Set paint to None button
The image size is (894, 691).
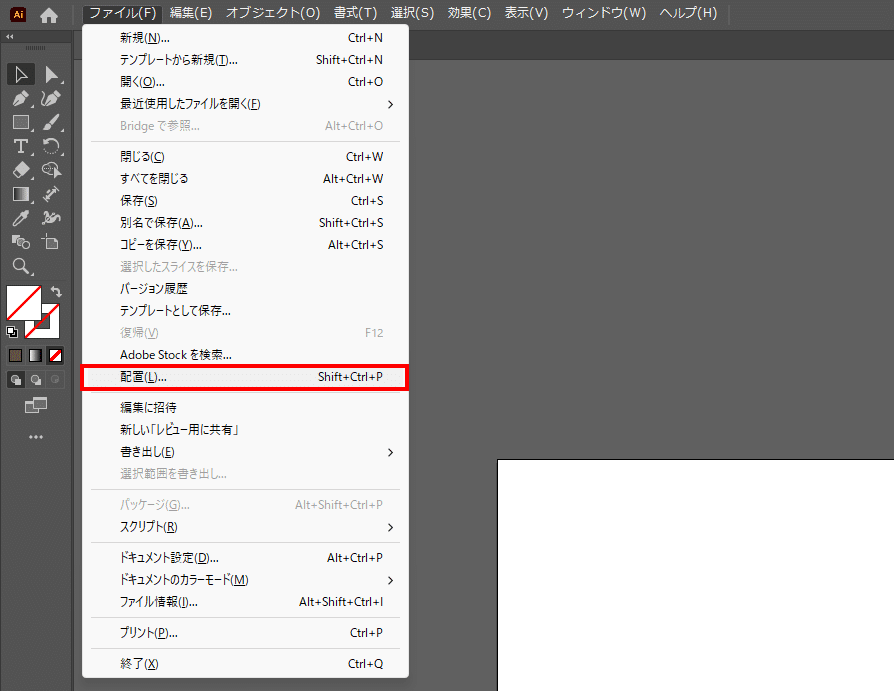(55, 356)
